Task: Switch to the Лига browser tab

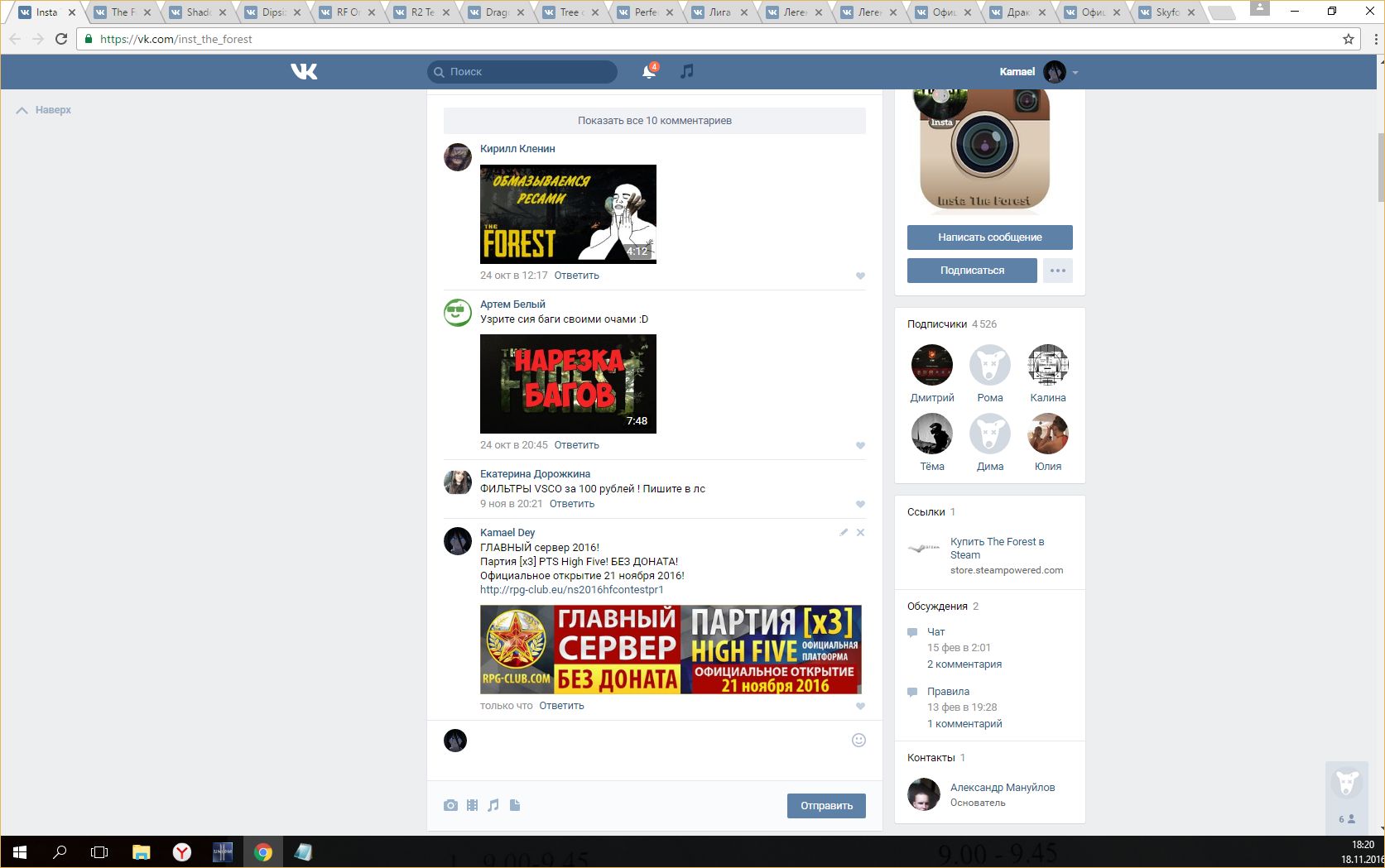Action: (x=719, y=12)
